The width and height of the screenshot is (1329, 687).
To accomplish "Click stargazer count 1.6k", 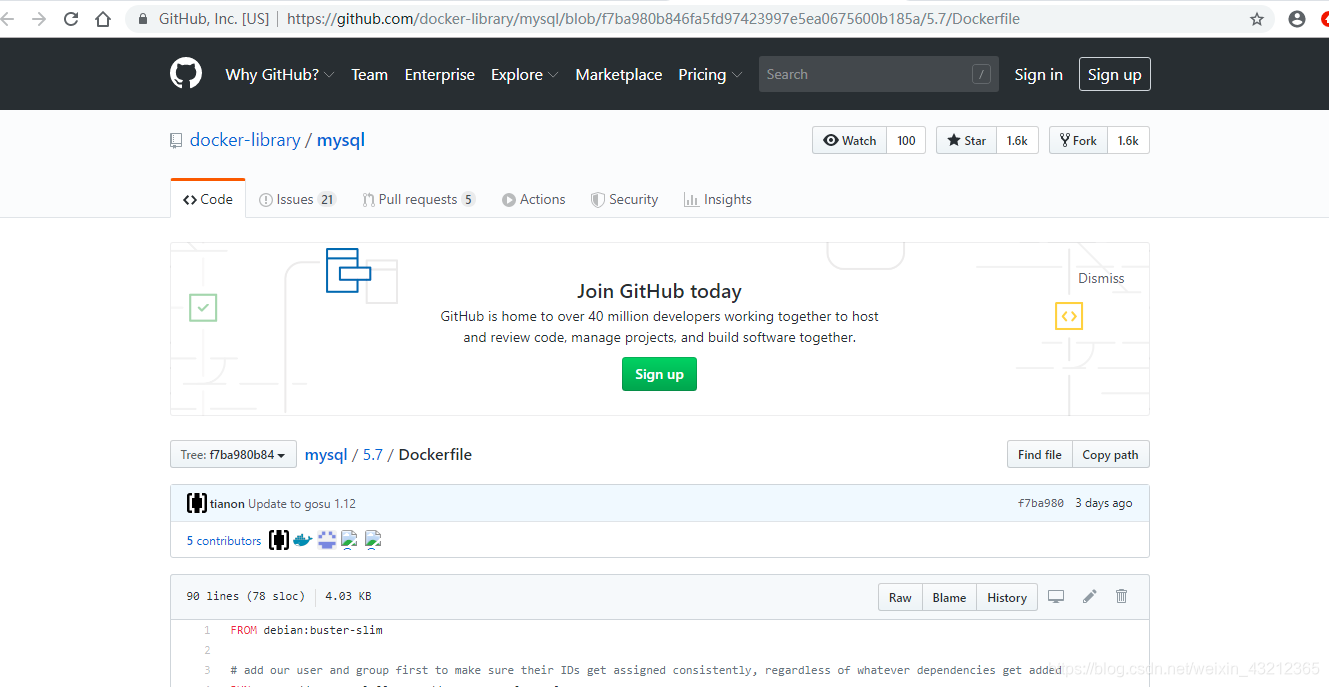I will click(x=1018, y=141).
